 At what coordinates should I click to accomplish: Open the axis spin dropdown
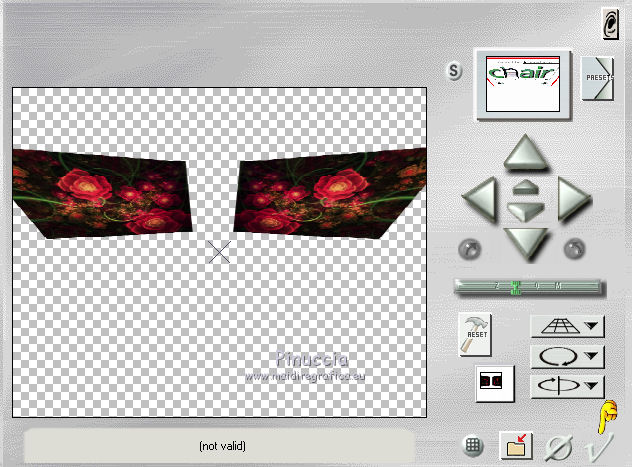point(568,386)
